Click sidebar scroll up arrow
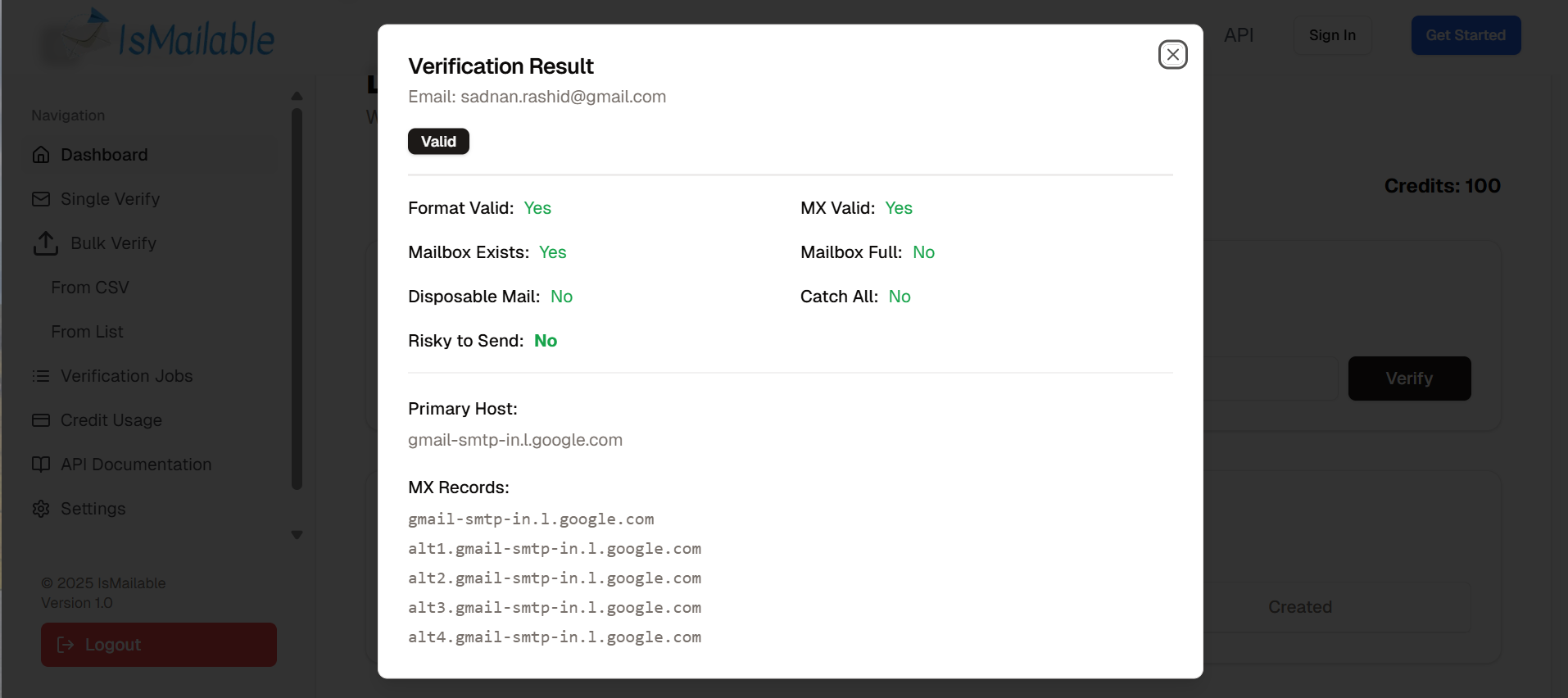1568x698 pixels. click(297, 97)
